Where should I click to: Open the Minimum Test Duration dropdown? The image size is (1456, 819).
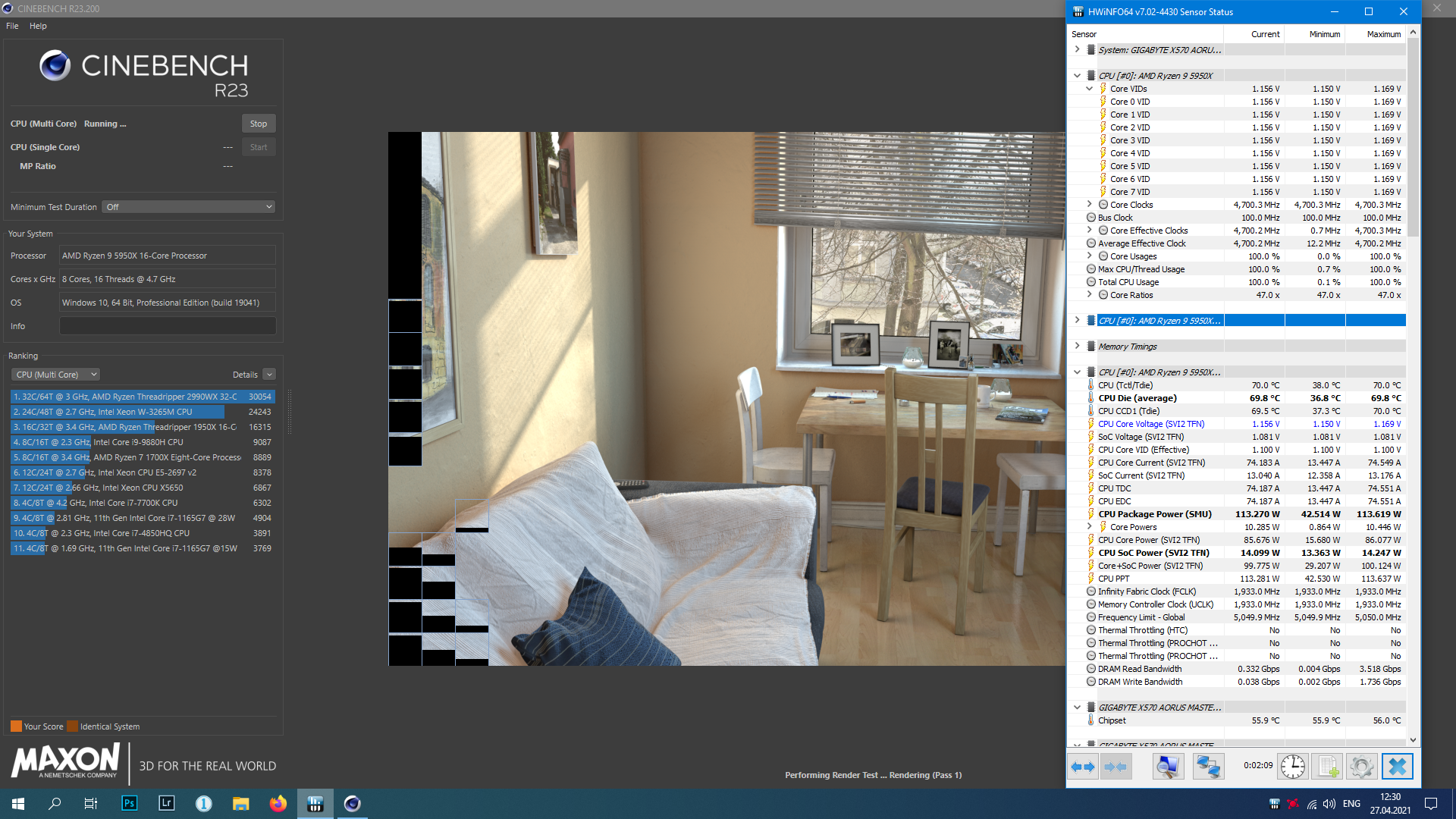[x=188, y=207]
